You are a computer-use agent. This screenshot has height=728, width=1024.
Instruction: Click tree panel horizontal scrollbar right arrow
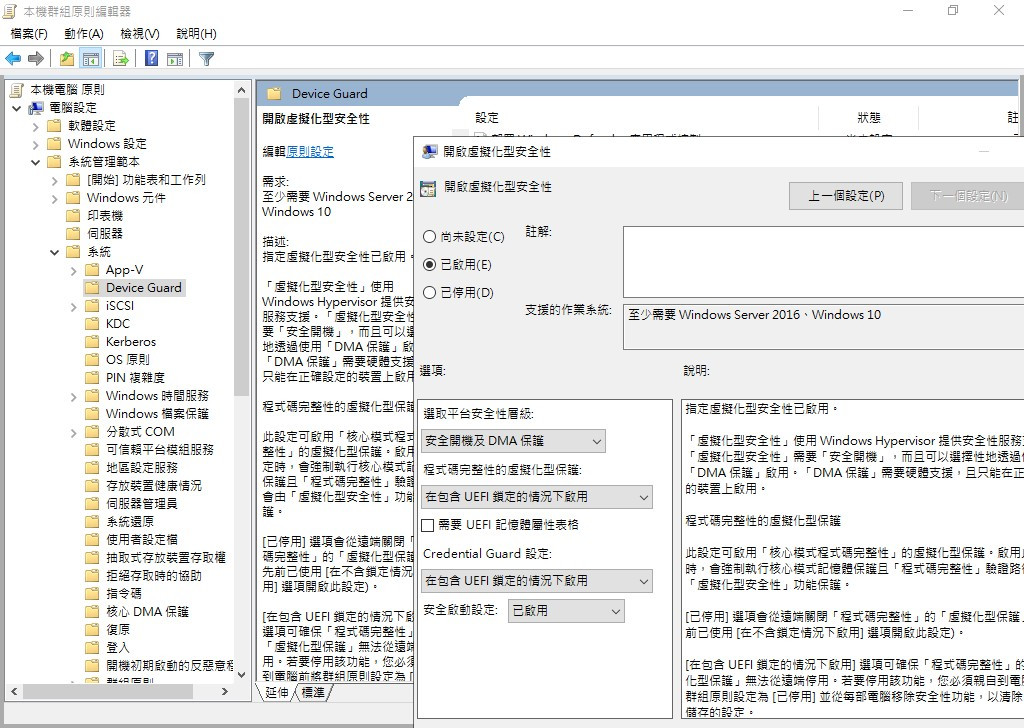point(225,691)
